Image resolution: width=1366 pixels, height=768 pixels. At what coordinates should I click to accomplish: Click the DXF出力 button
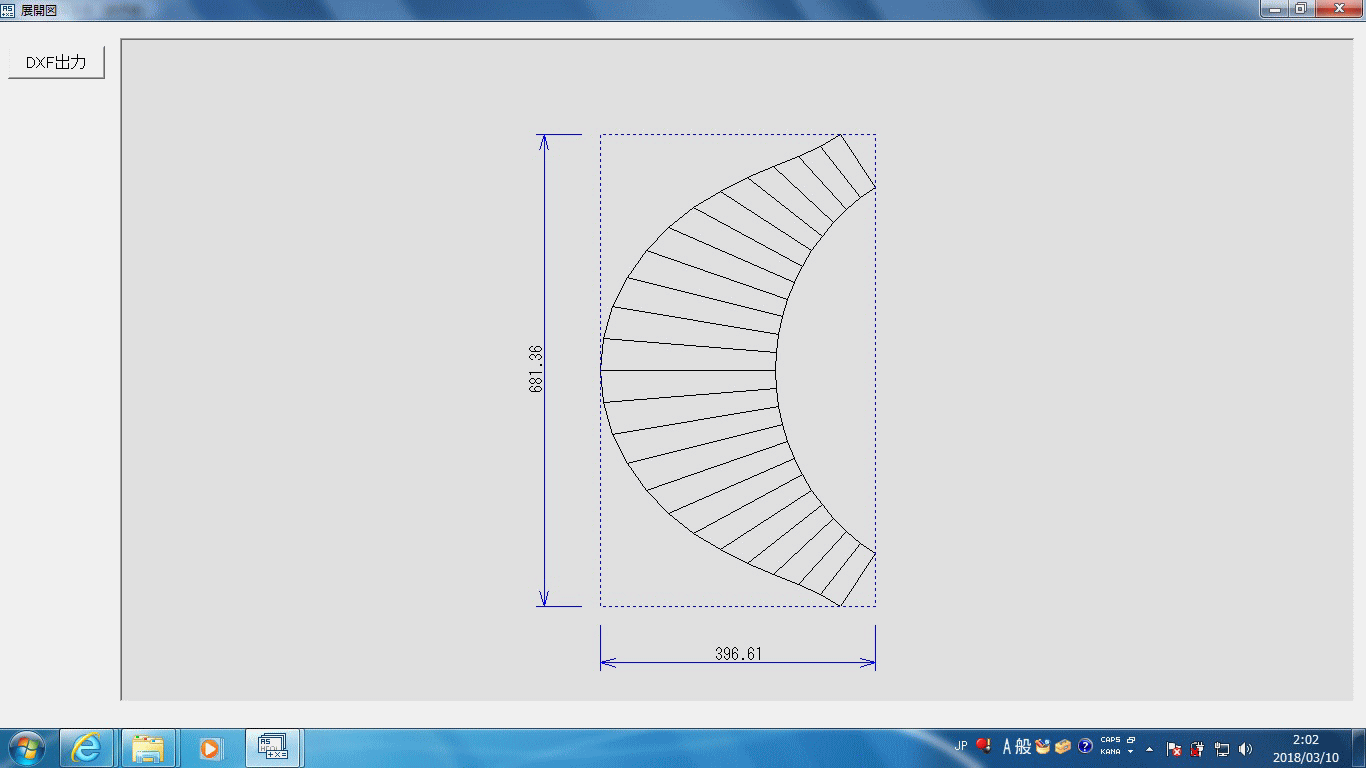pyautogui.click(x=56, y=62)
